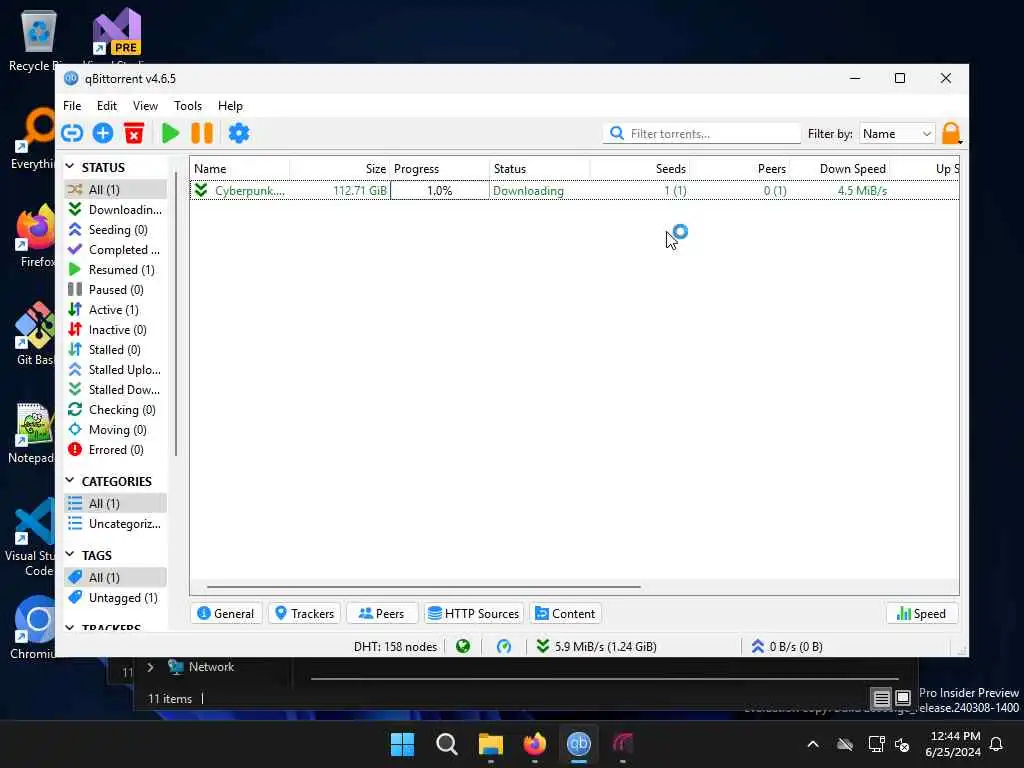Click the green Resume toolbar icon

coord(170,133)
